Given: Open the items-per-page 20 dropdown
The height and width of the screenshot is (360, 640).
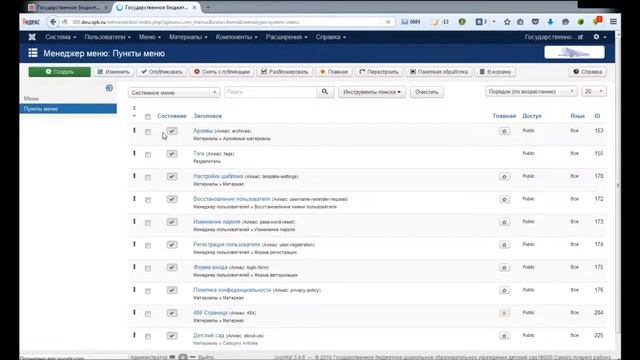Looking at the screenshot, I should click(x=593, y=91).
